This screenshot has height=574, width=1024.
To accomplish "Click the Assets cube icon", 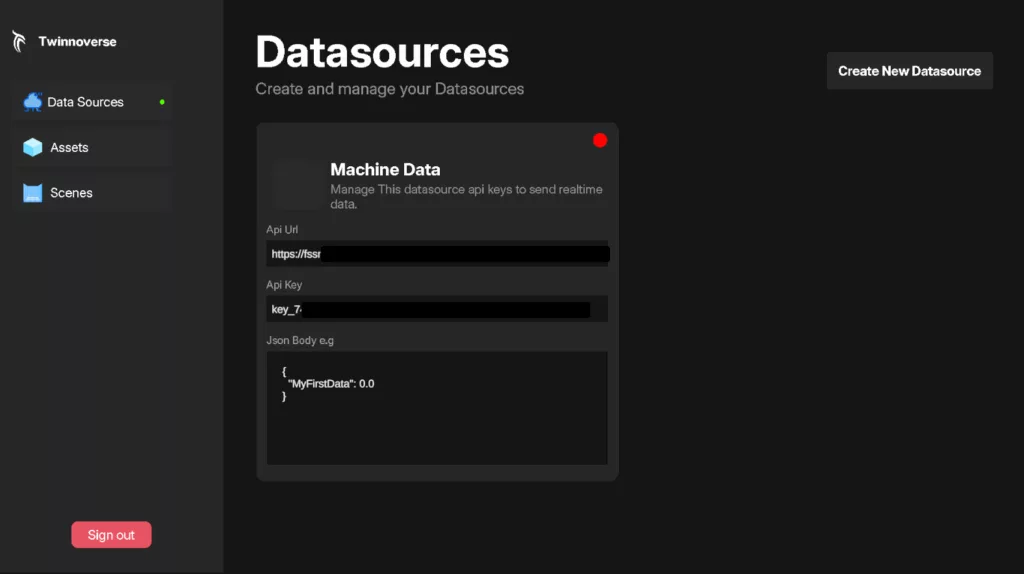I will coord(33,148).
